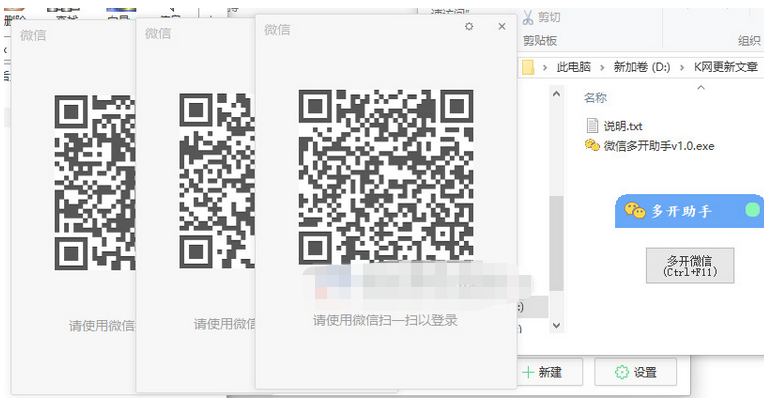Click the green gear icon on 设置
Viewport: 764px width, 398px height.
pos(622,373)
